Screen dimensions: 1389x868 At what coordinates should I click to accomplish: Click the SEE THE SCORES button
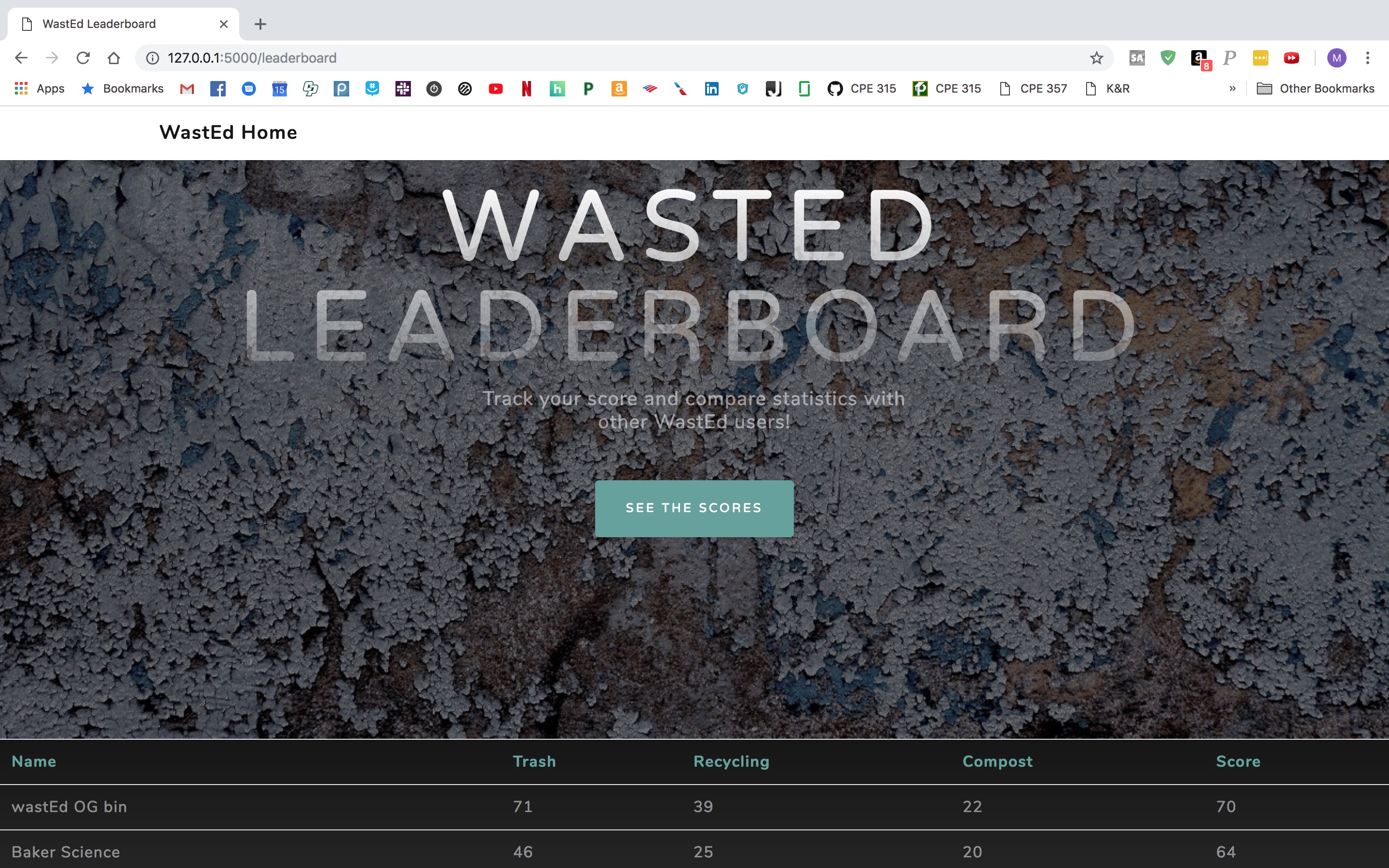pos(694,508)
